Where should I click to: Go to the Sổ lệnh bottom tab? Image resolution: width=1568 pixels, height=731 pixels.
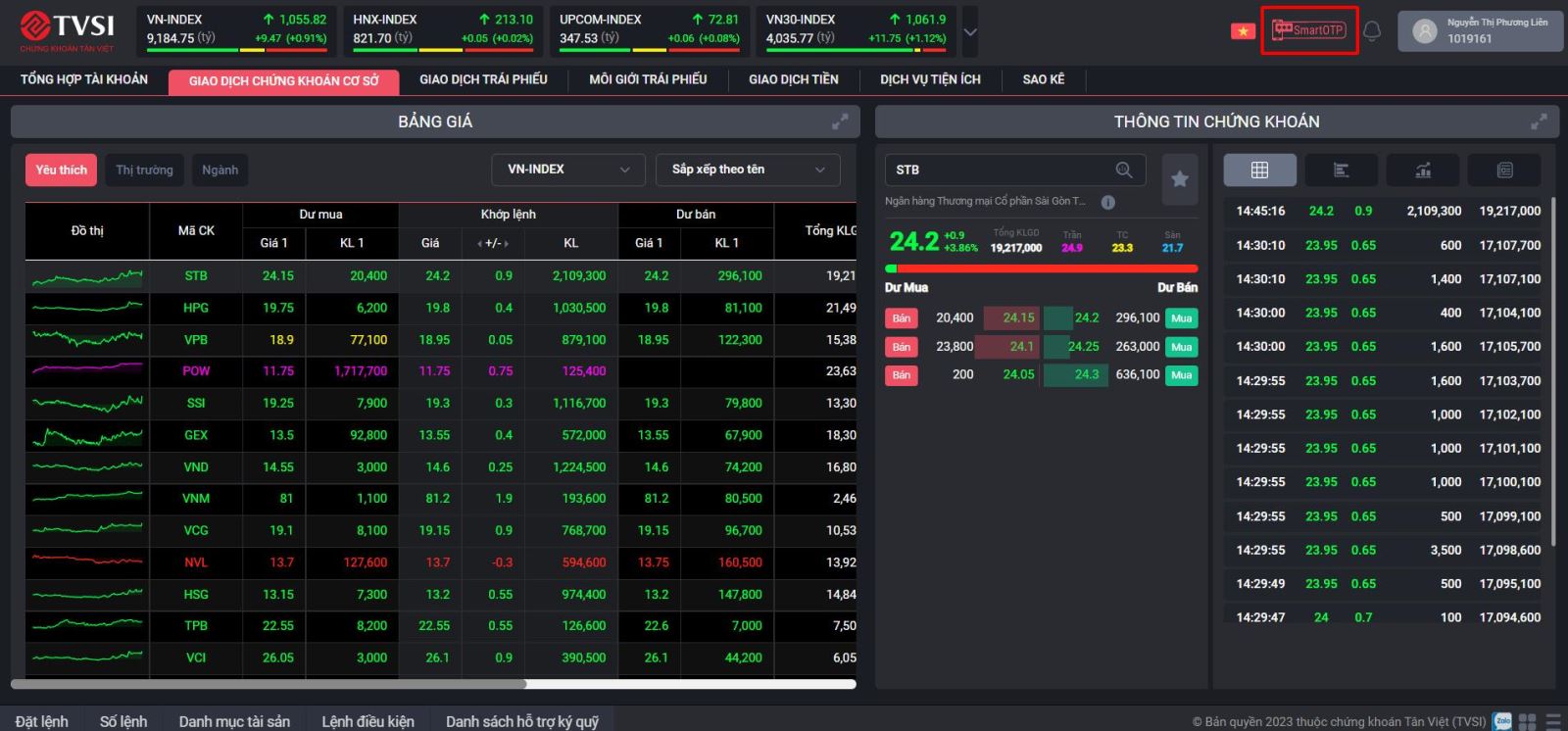click(123, 721)
